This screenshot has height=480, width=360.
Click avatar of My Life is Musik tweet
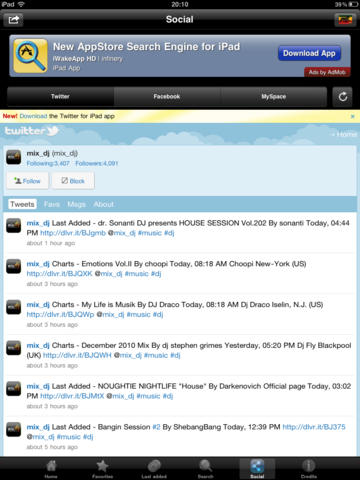(14, 307)
